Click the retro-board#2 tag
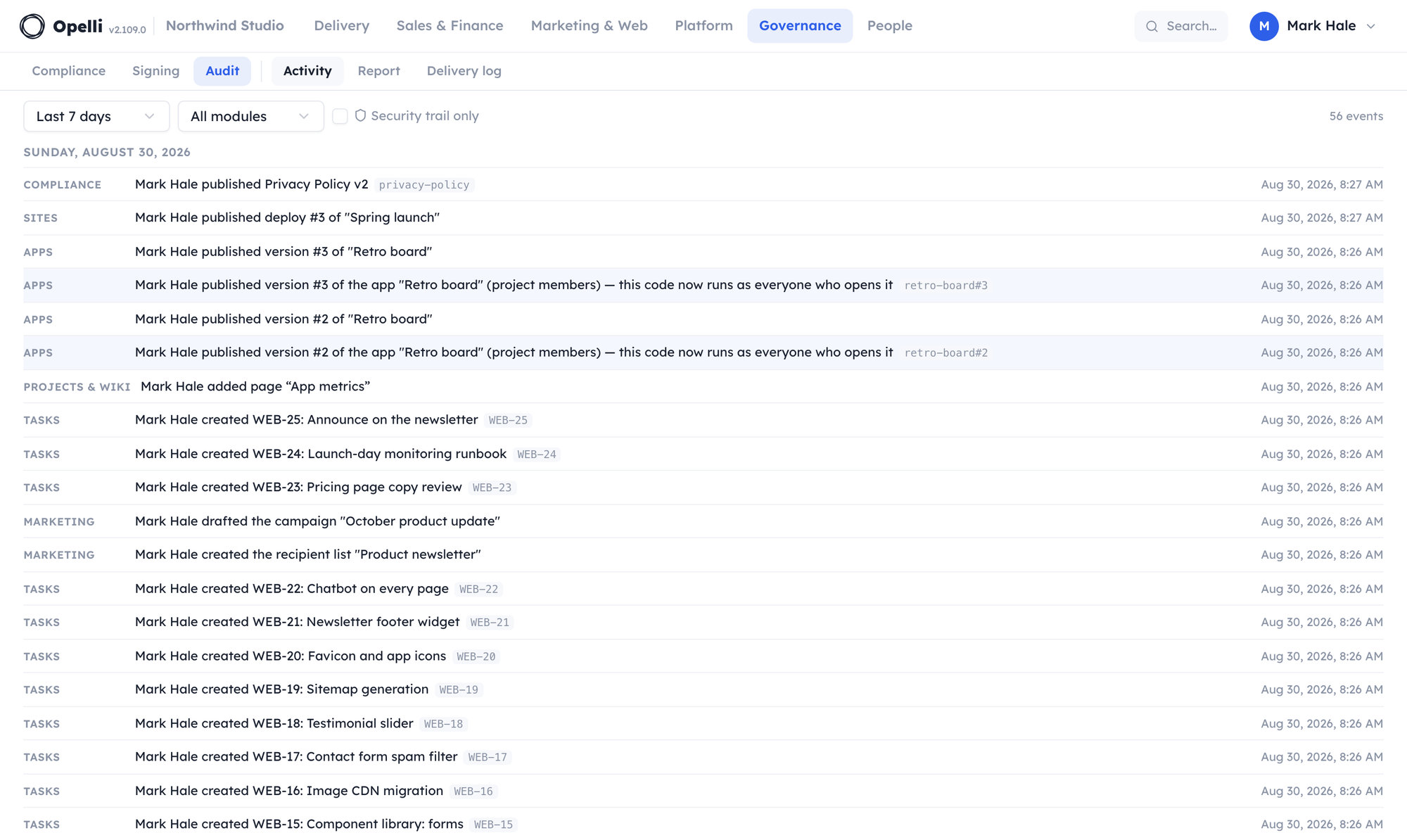 pos(946,353)
